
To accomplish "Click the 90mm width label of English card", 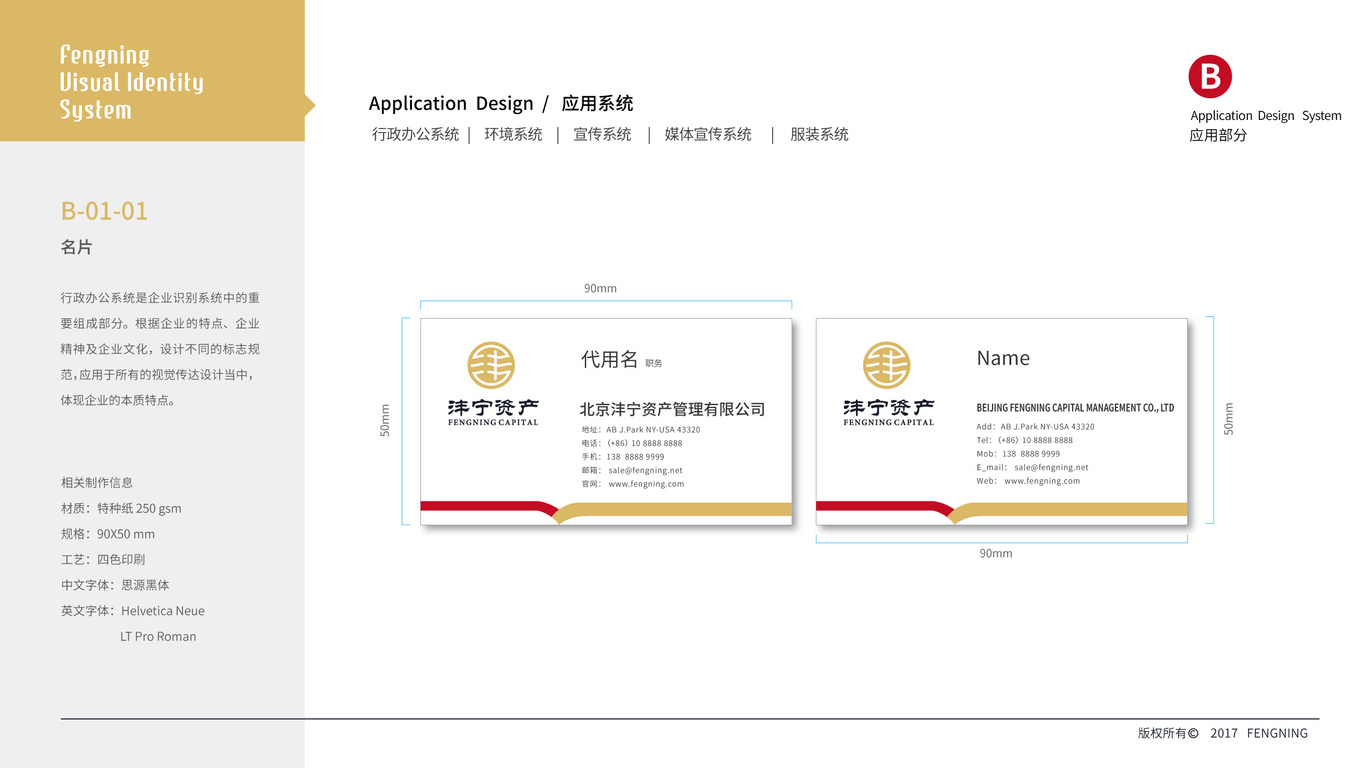I will 996,553.
